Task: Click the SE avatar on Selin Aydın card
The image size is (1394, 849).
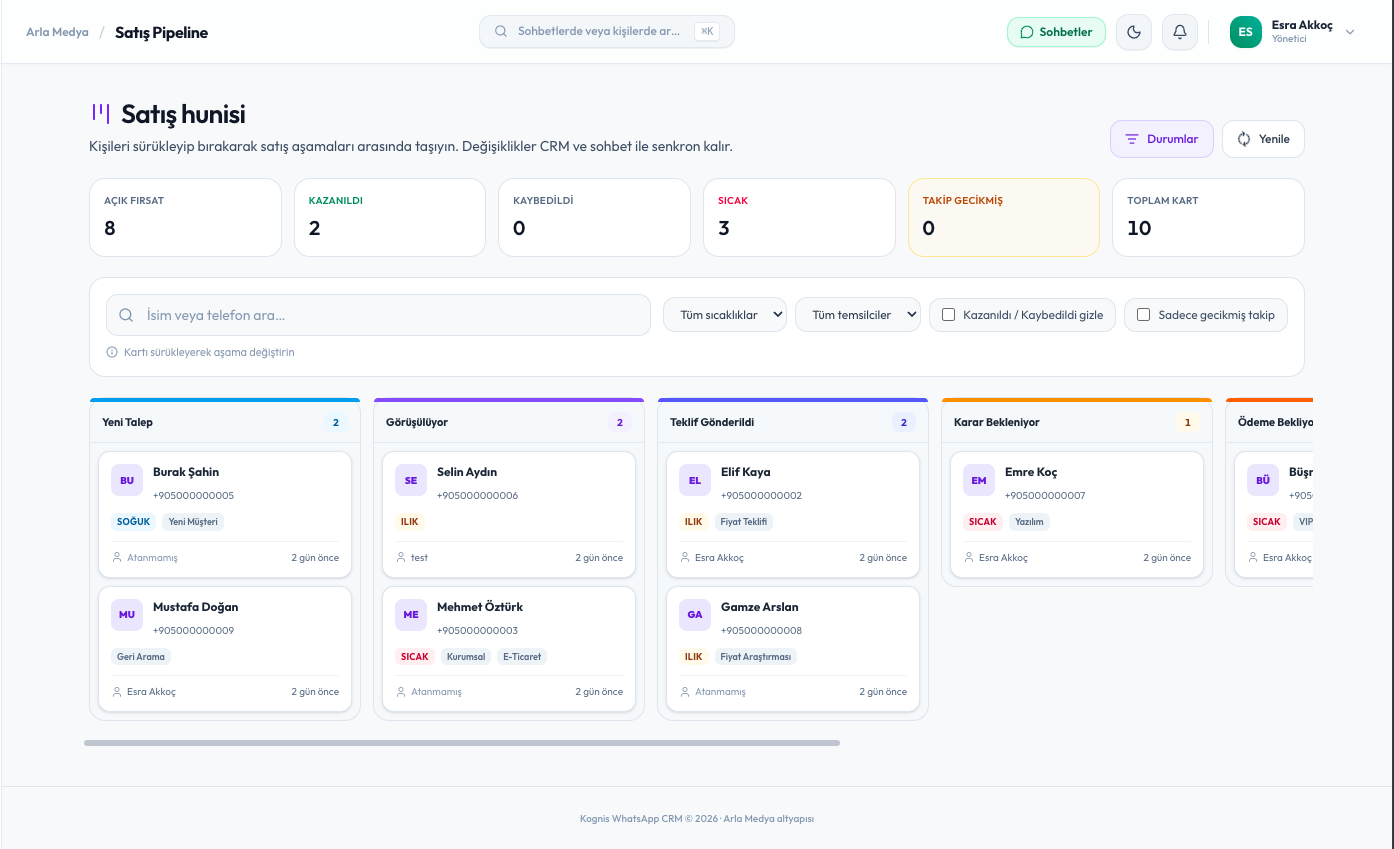Action: [x=411, y=480]
